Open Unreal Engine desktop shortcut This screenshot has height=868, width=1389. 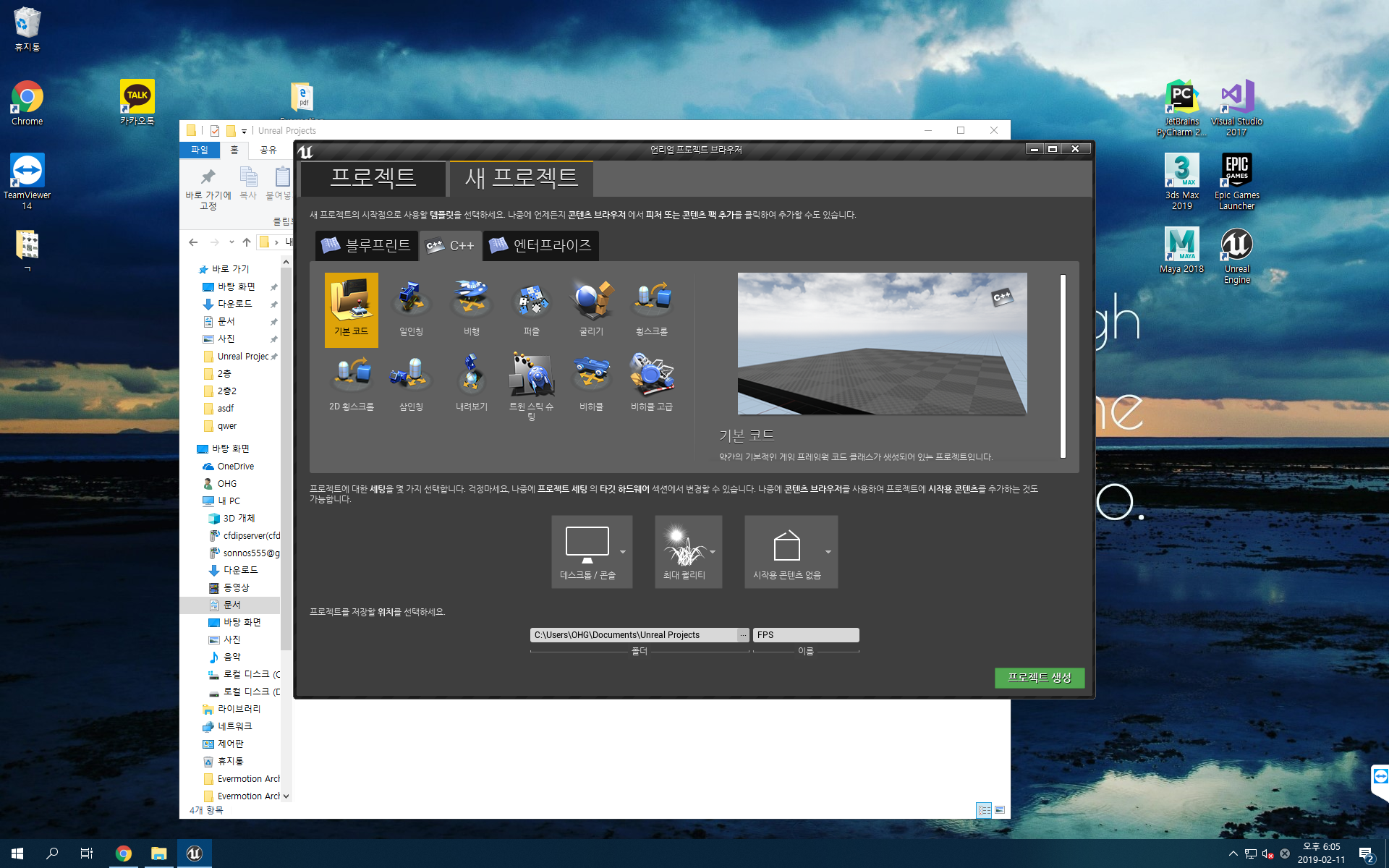[1236, 255]
